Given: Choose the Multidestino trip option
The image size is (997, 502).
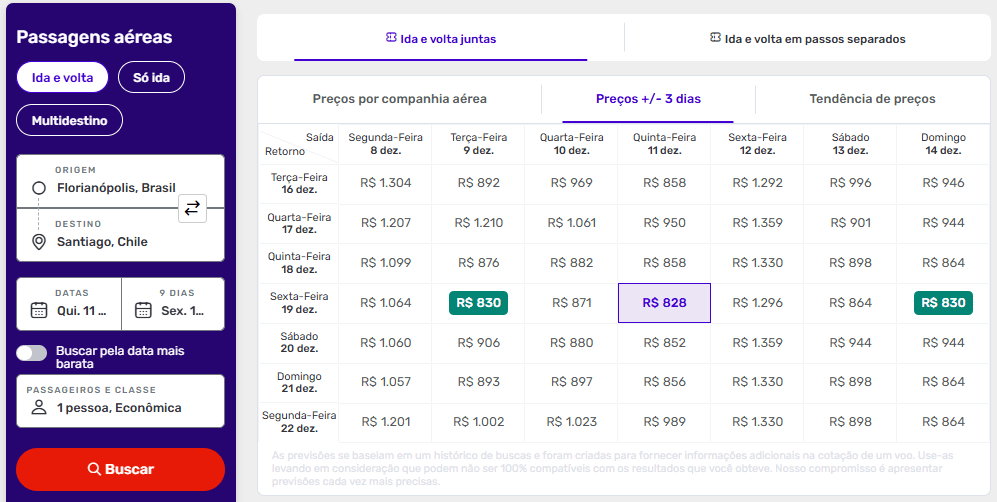Looking at the screenshot, I should pyautogui.click(x=69, y=120).
